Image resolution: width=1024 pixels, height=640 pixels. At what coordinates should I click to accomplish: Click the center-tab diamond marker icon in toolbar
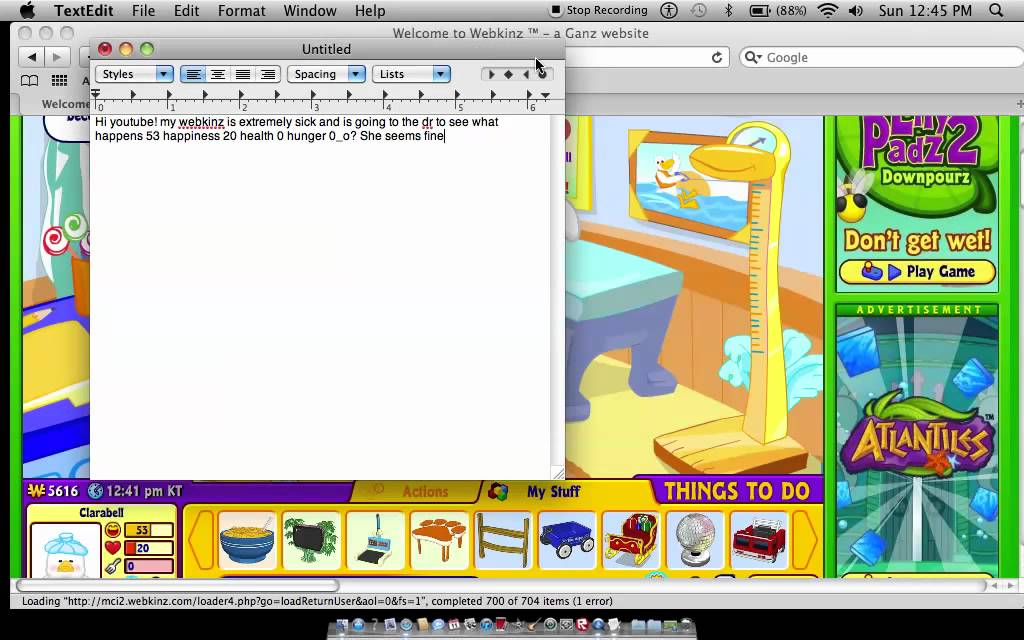[x=509, y=74]
